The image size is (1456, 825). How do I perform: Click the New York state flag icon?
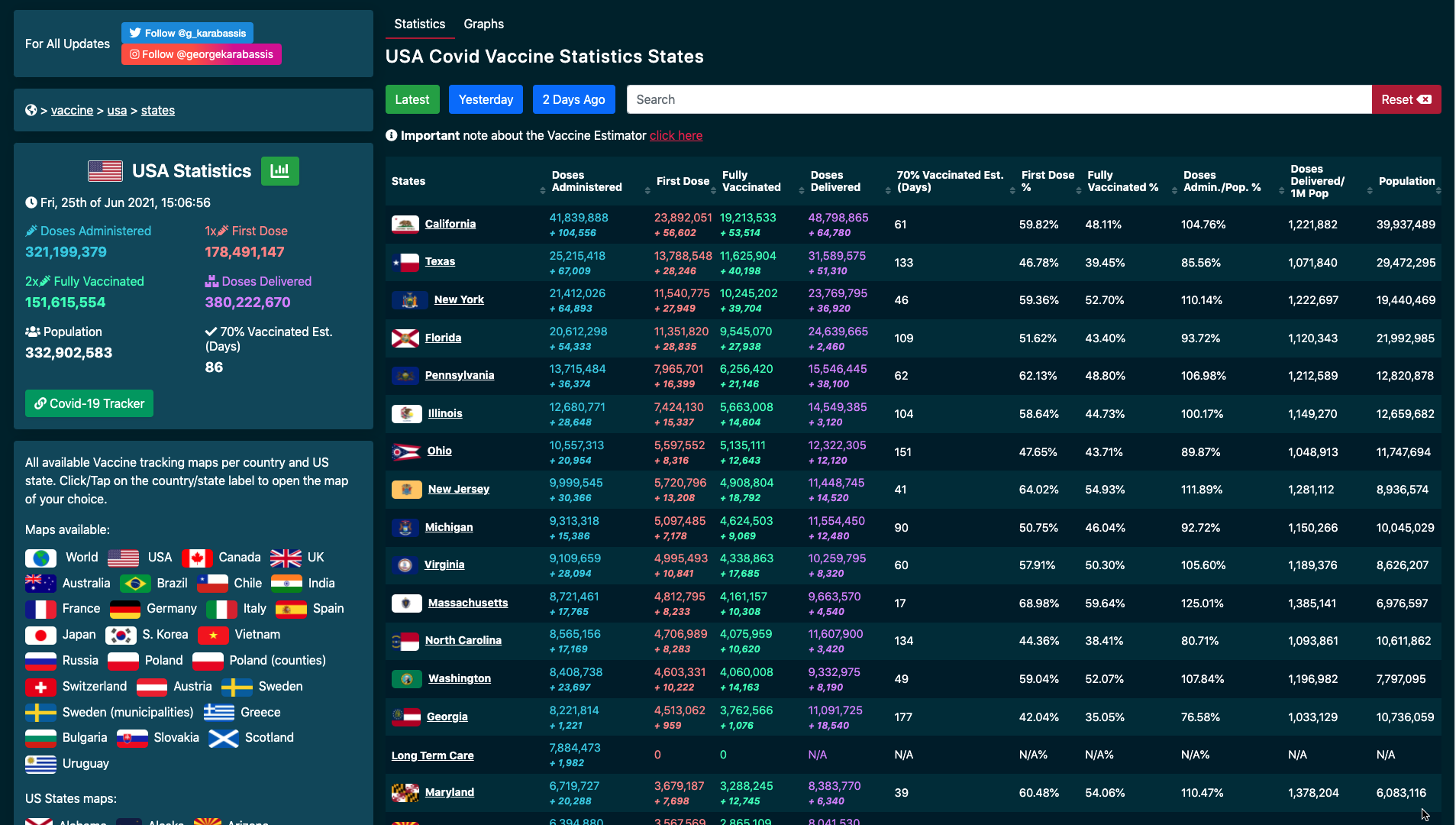point(410,300)
